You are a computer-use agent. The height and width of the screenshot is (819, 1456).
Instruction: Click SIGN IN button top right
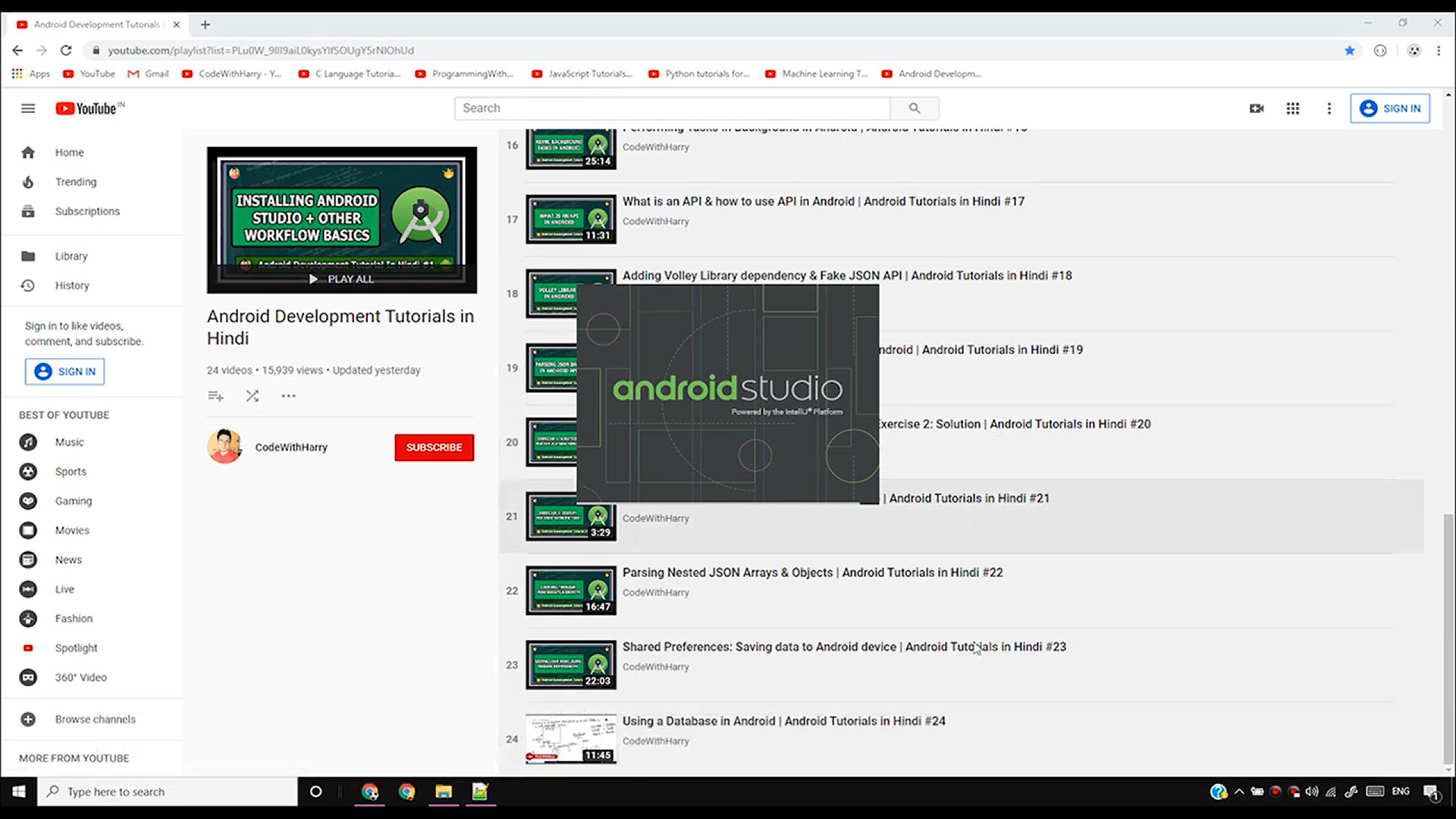click(x=1390, y=108)
